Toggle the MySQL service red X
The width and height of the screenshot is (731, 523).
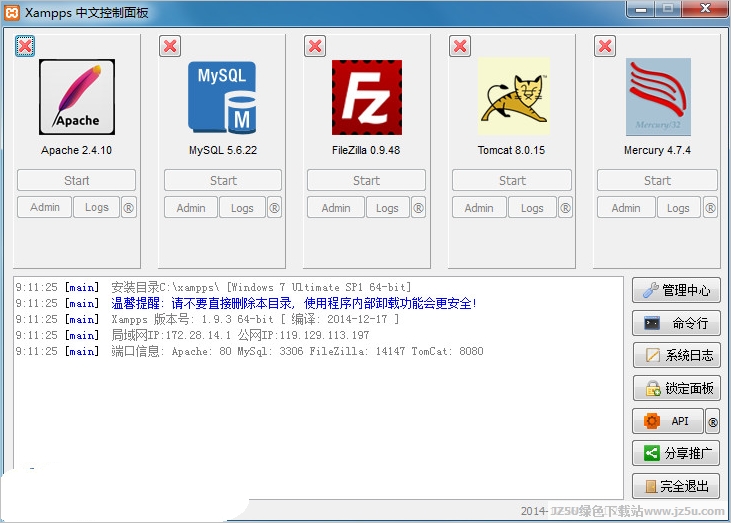click(170, 46)
